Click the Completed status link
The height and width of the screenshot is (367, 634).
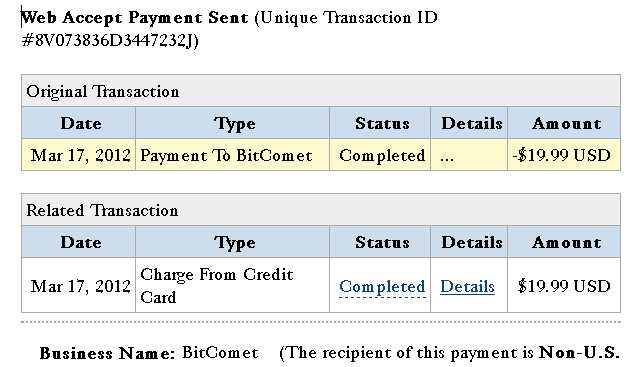coord(382,286)
